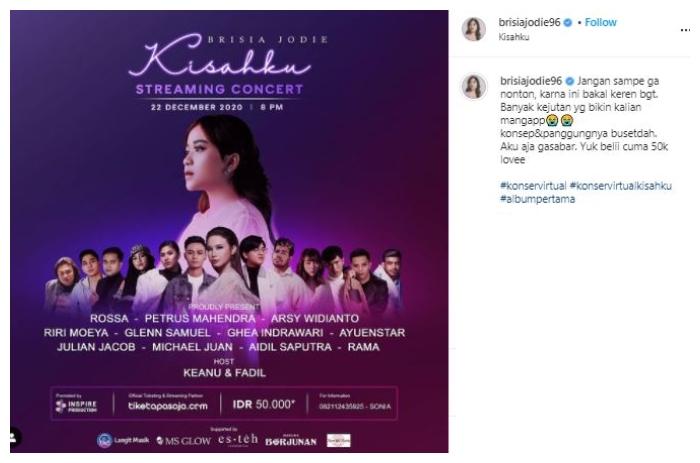Viewport: 700px width, 463px height.
Task: Open the brisiajodie96 username in the caption
Action: coord(531,81)
